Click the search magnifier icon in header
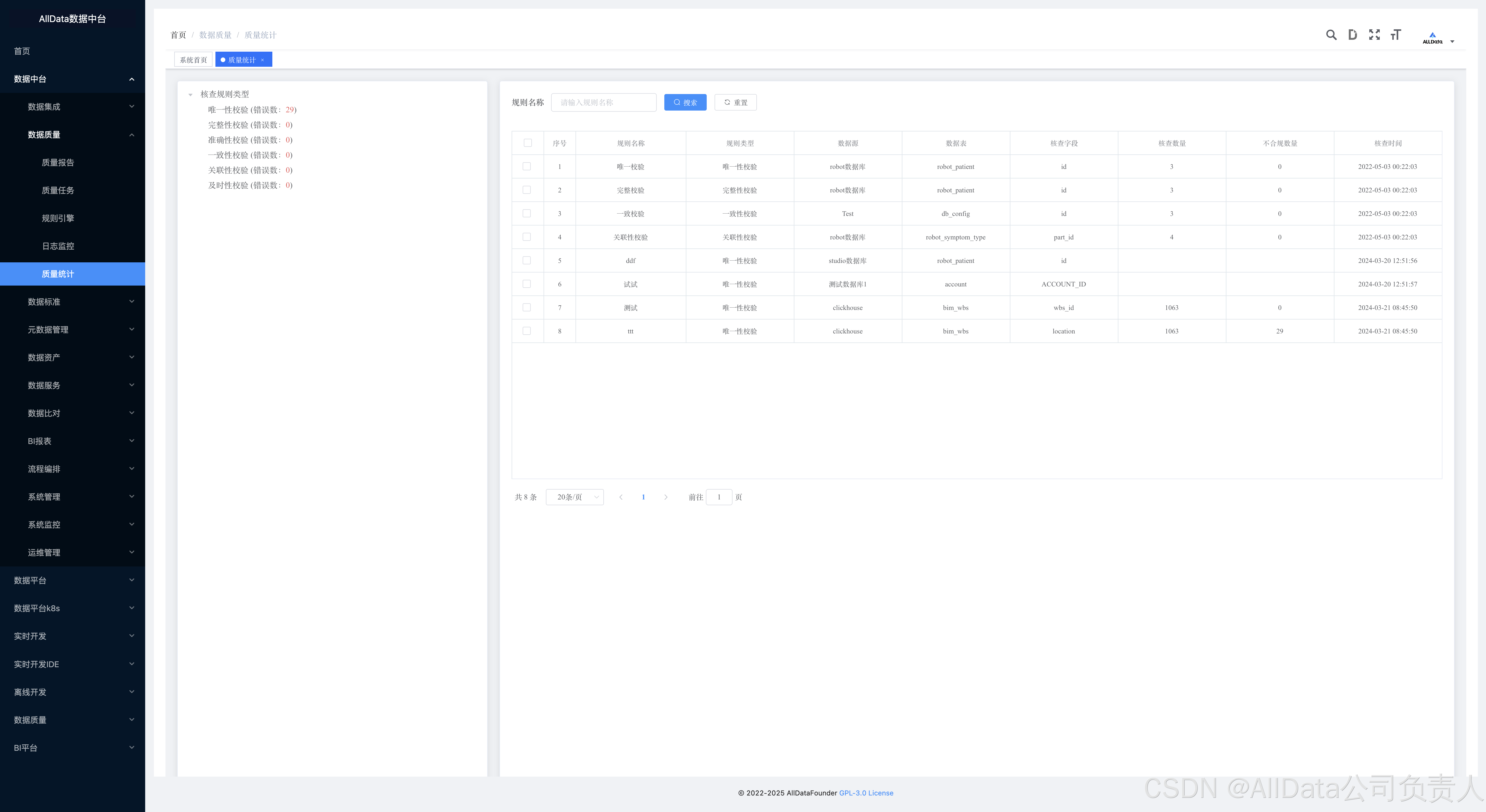The width and height of the screenshot is (1486, 812). pos(1331,35)
